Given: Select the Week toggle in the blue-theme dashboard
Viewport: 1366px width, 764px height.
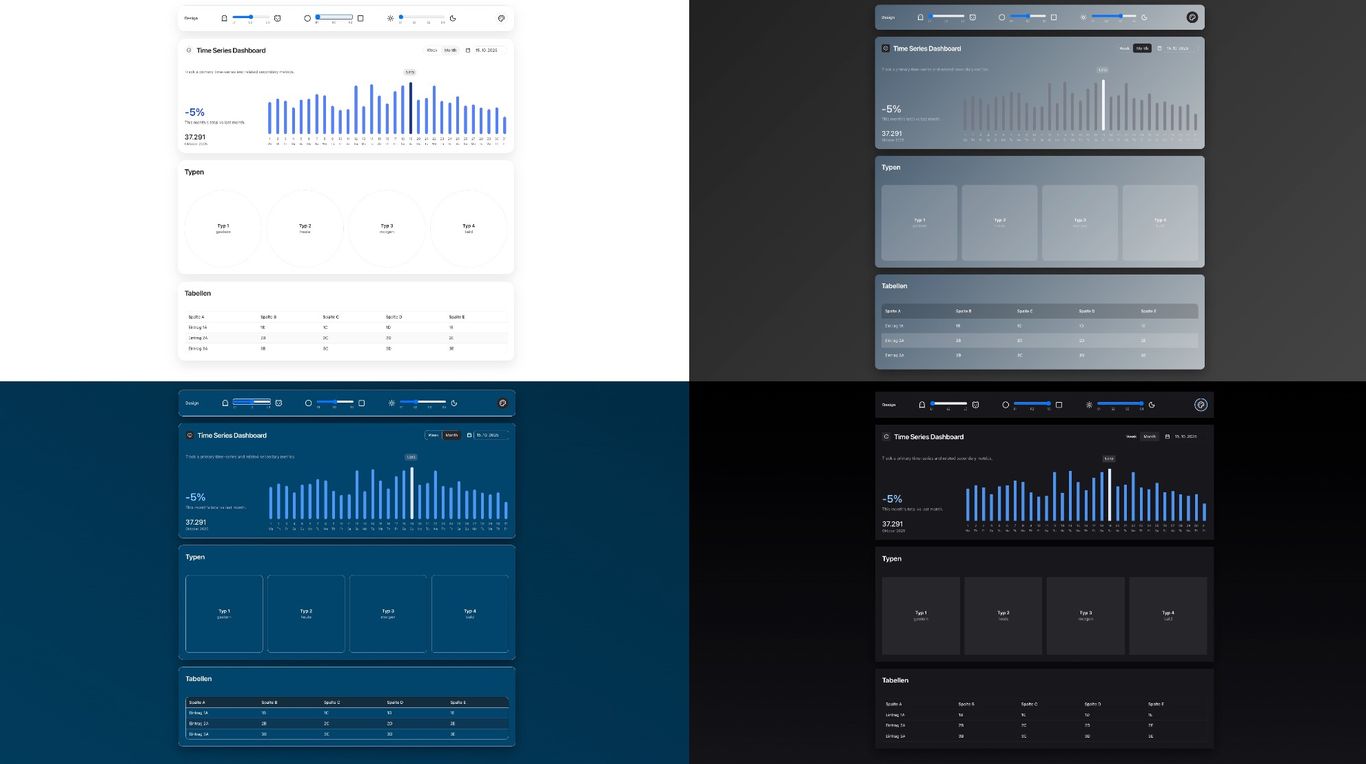Looking at the screenshot, I should tap(433, 435).
